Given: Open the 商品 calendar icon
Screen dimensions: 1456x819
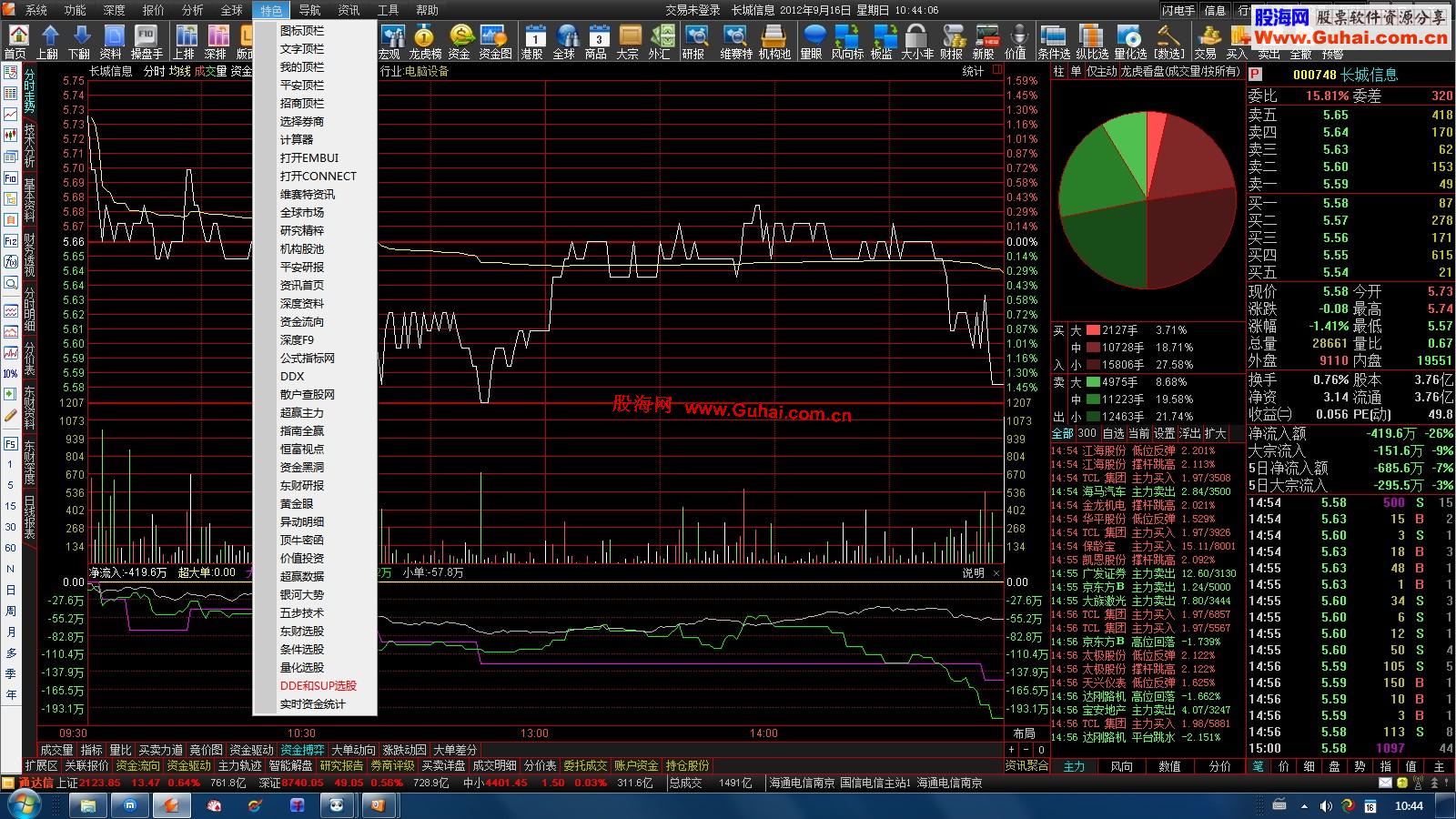Looking at the screenshot, I should click(597, 42).
